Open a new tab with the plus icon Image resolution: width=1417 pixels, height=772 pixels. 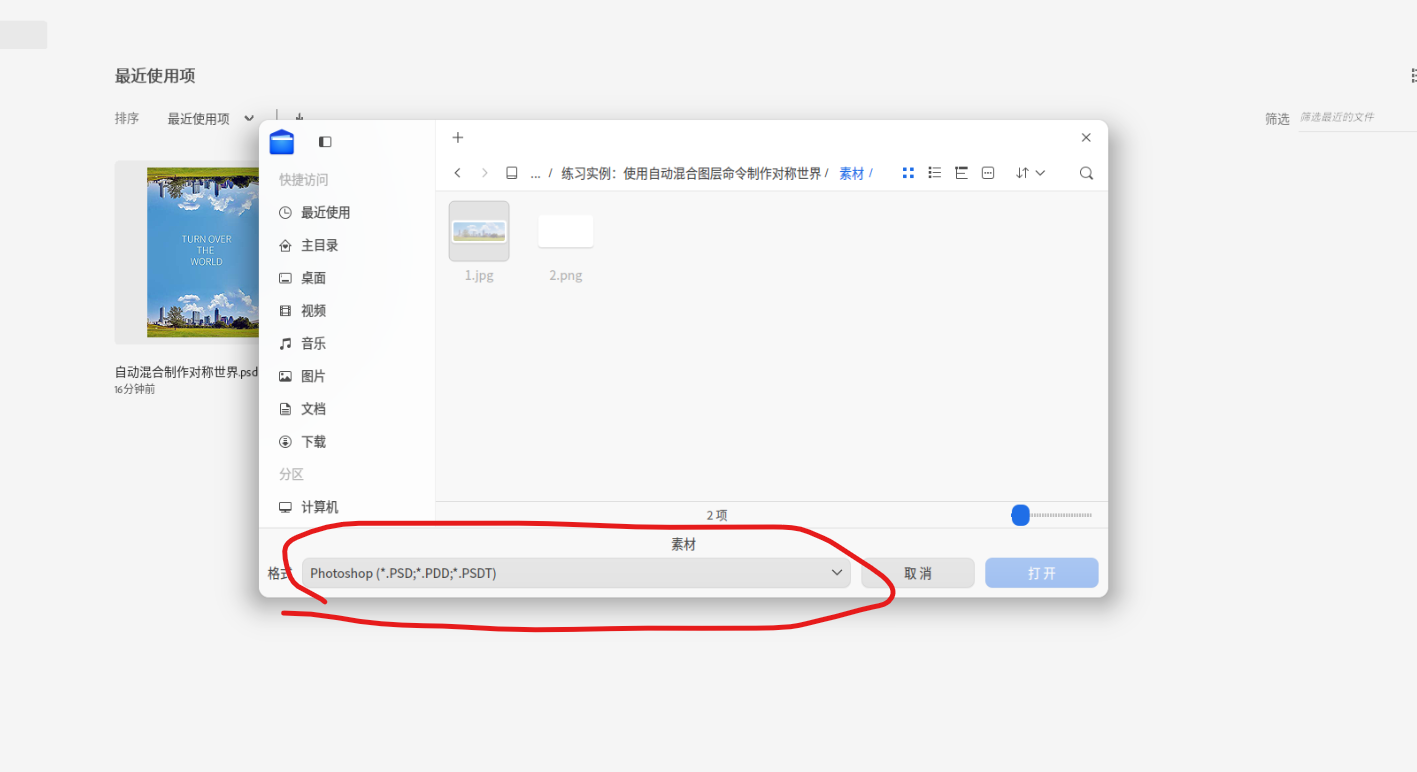pos(458,137)
